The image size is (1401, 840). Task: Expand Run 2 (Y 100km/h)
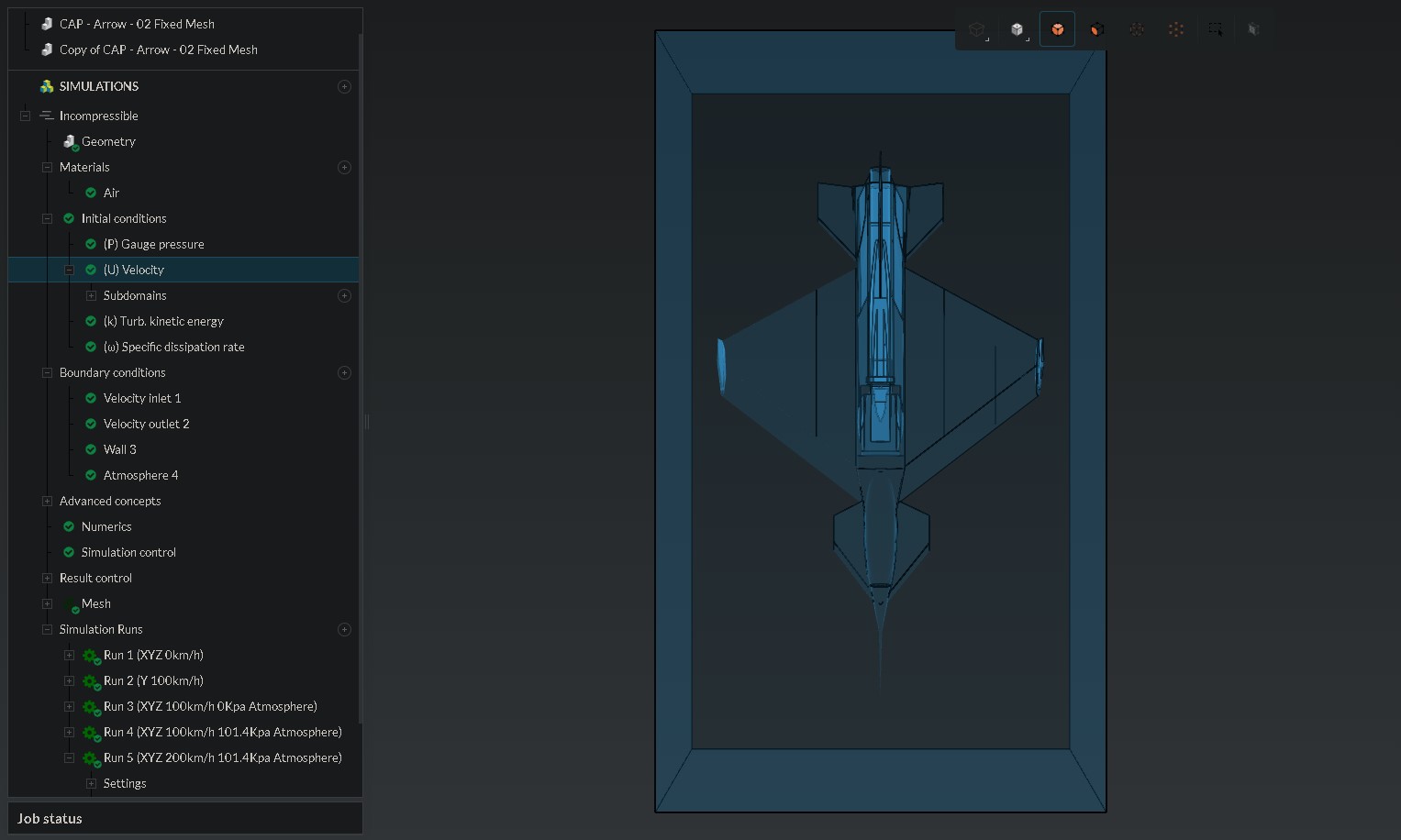(x=69, y=680)
